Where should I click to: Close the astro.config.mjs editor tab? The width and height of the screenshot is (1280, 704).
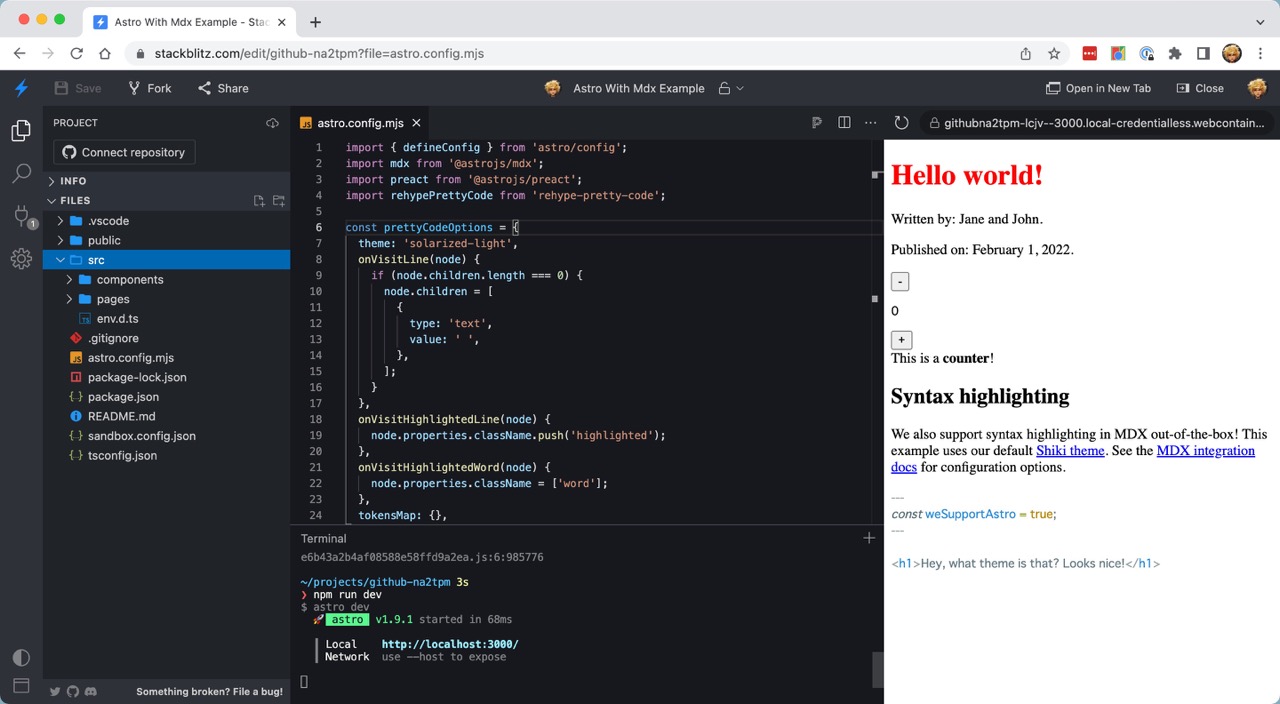click(x=417, y=123)
